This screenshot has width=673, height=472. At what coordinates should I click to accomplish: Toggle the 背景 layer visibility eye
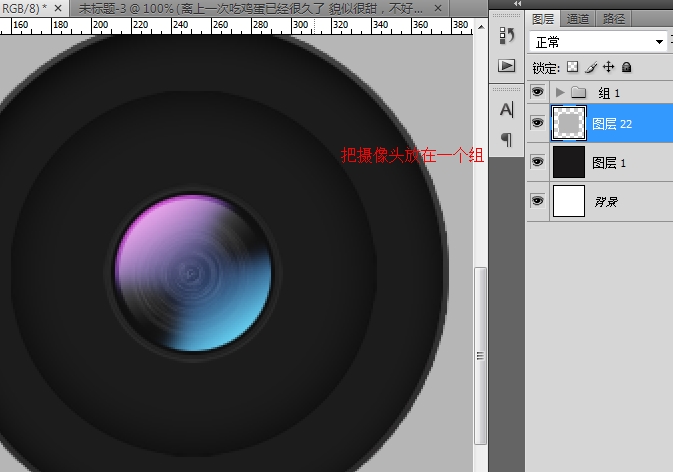point(538,201)
